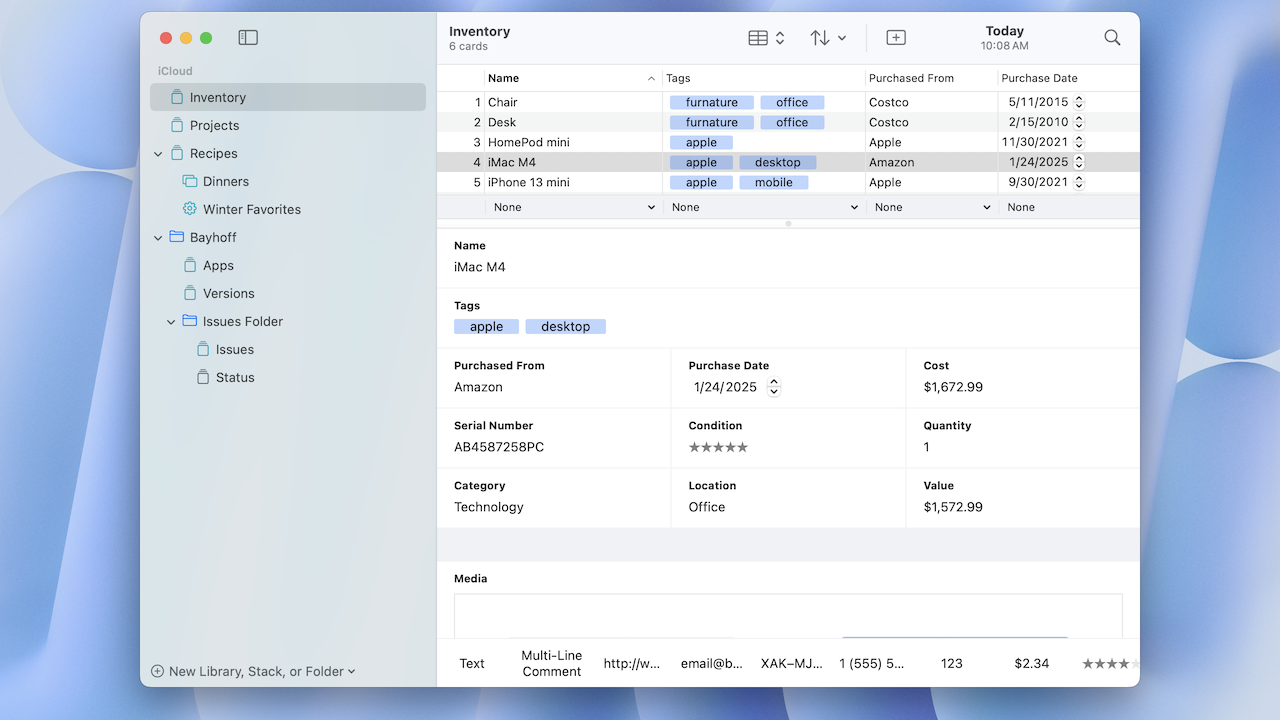This screenshot has width=1280, height=720.
Task: Click the Issues Folder folder icon
Action: 190,321
